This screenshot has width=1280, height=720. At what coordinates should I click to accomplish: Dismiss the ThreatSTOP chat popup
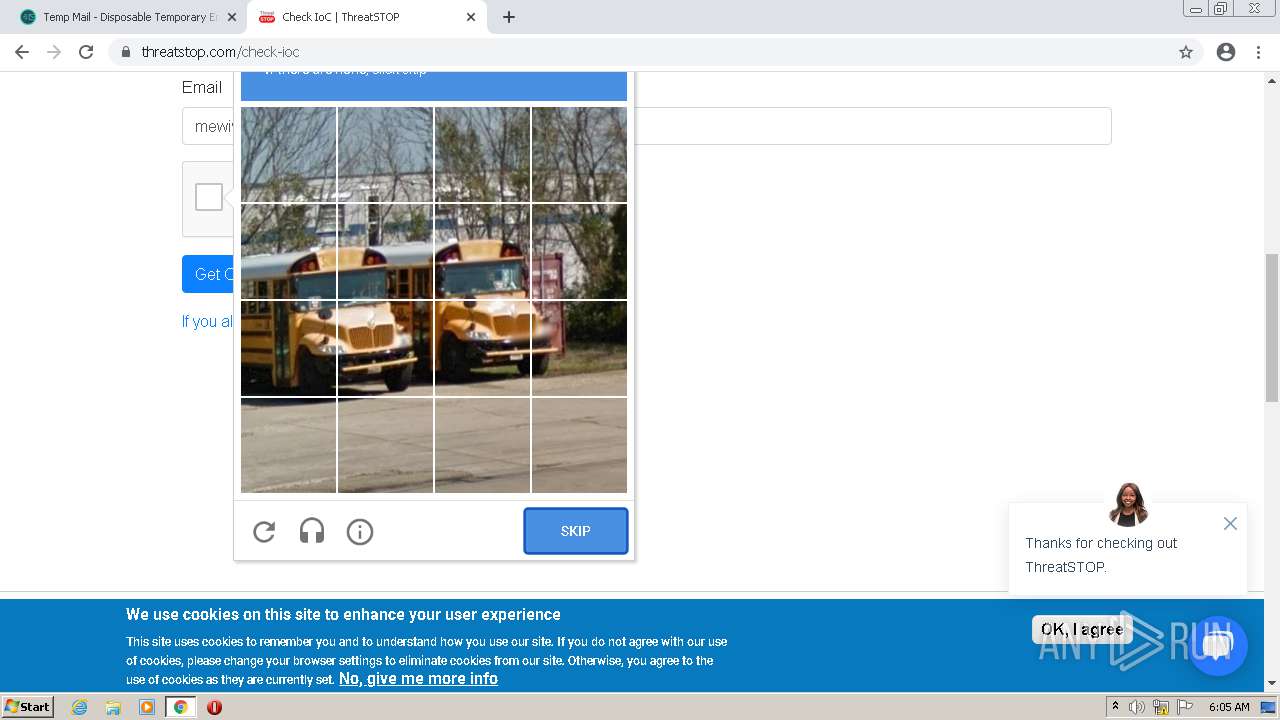[1230, 524]
